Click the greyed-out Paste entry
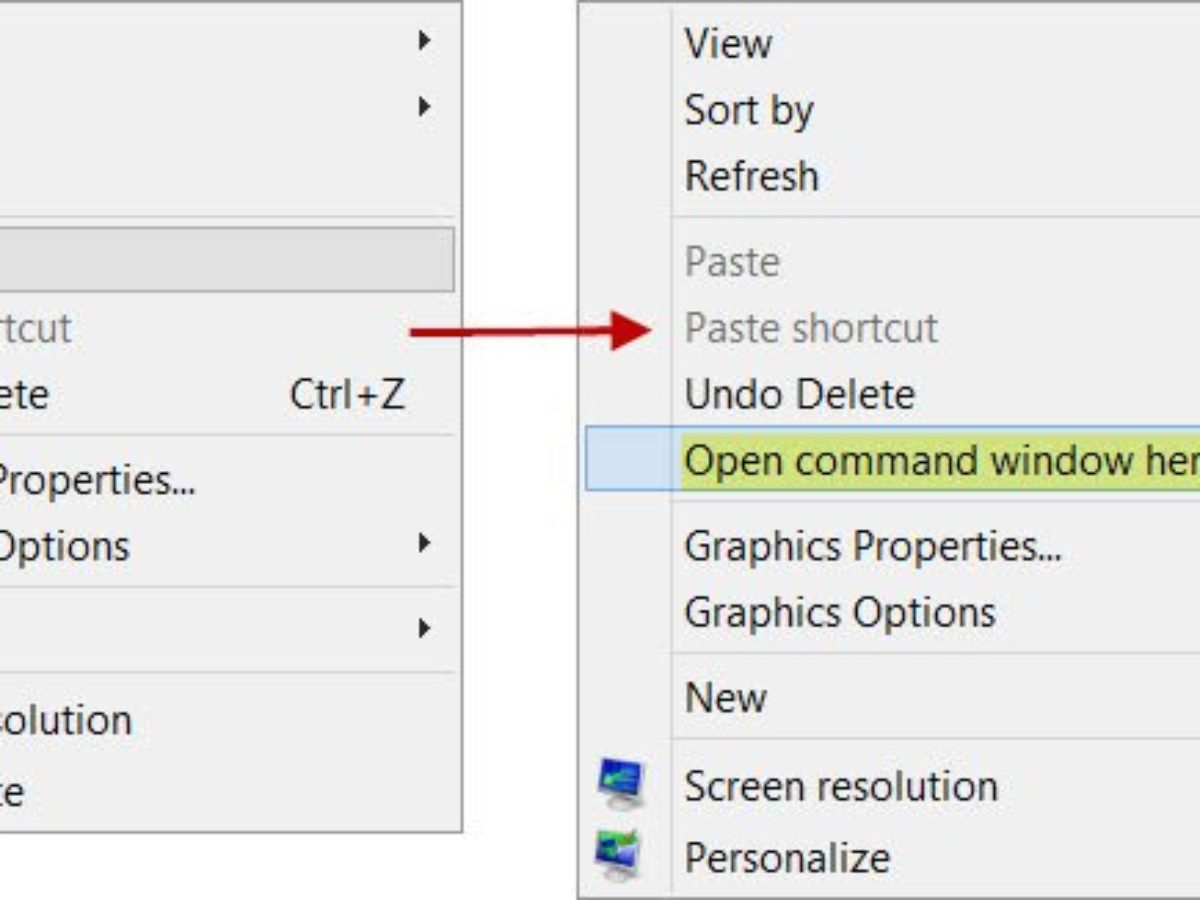The height and width of the screenshot is (900, 1200). pyautogui.click(x=732, y=262)
